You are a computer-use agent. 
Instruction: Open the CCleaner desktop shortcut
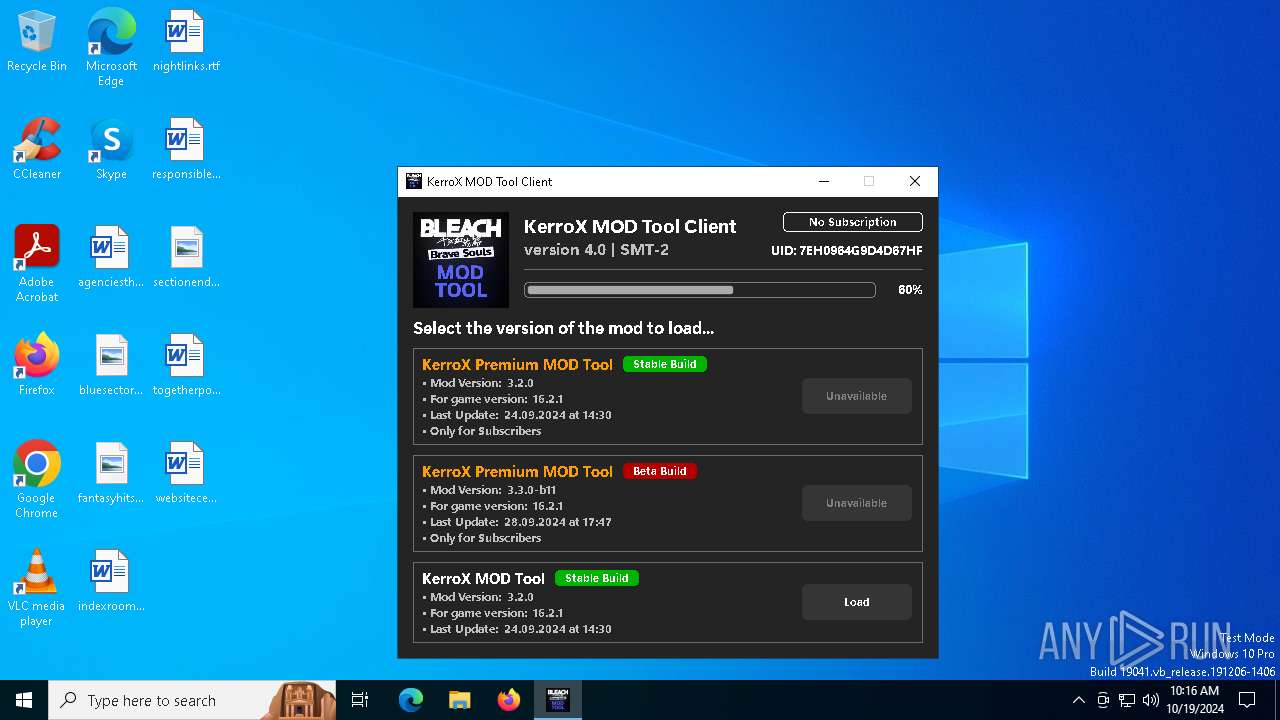(x=37, y=150)
